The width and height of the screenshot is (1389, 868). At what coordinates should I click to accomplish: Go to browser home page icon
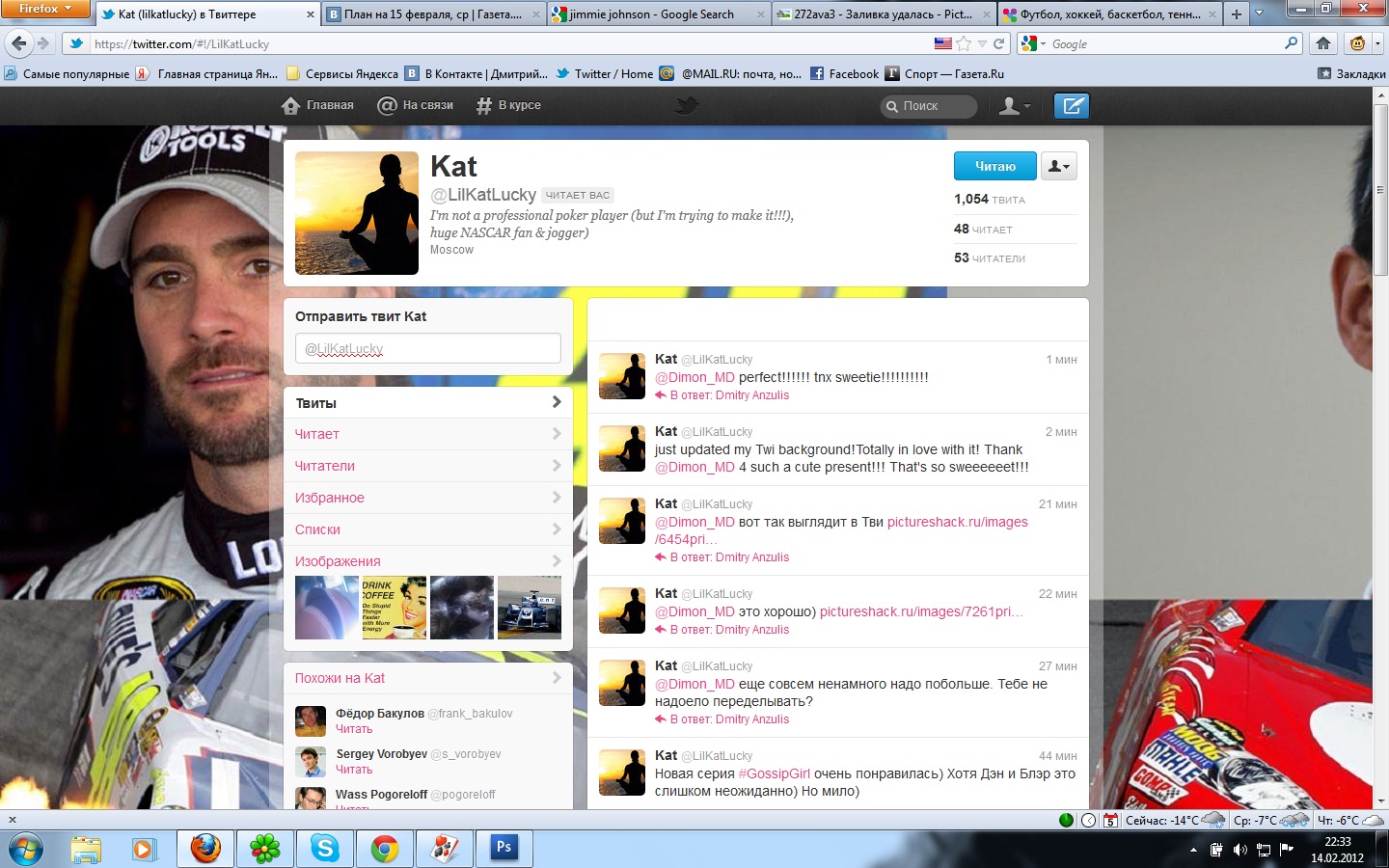[1323, 43]
